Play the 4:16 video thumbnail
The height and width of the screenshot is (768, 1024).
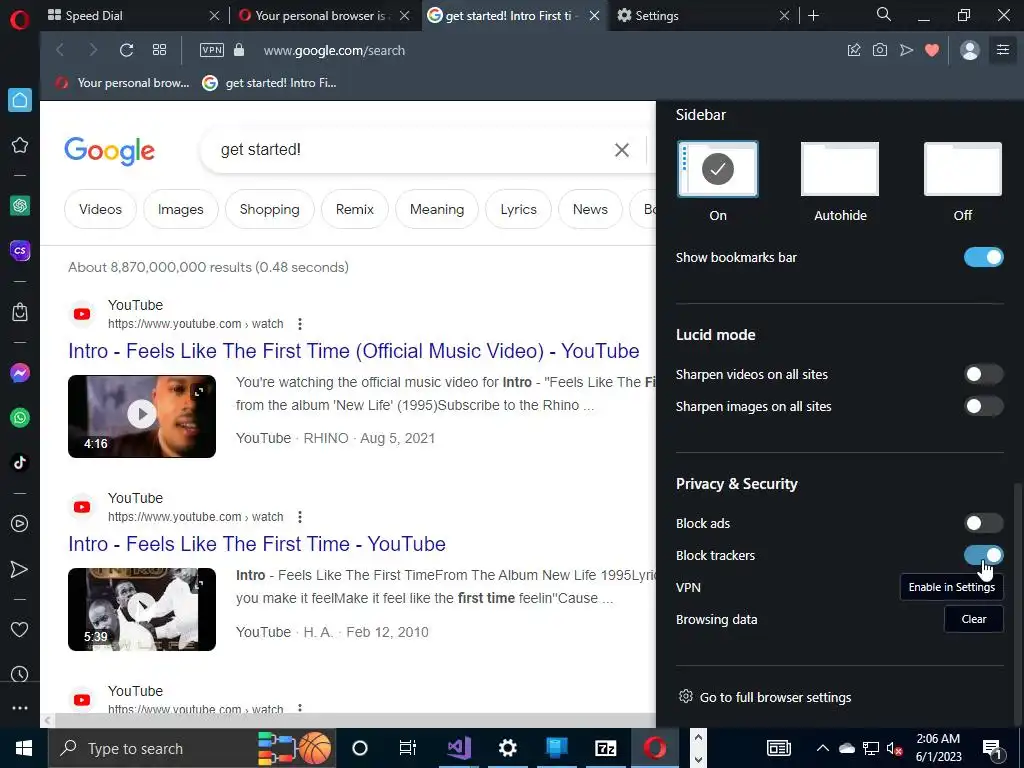pyautogui.click(x=142, y=416)
